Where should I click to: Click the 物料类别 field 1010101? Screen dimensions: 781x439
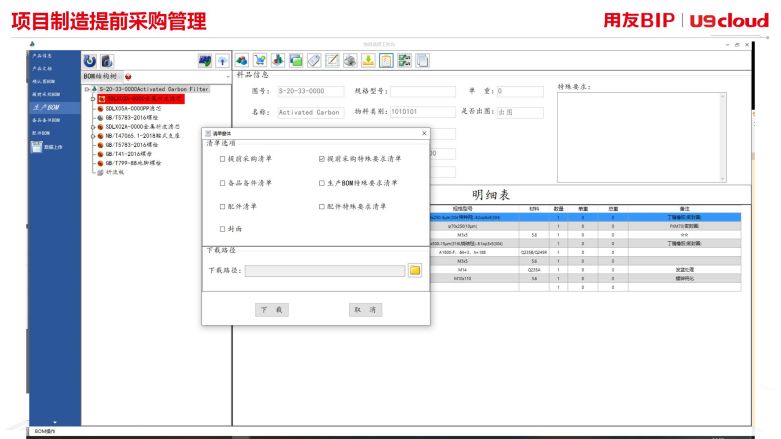pos(423,112)
